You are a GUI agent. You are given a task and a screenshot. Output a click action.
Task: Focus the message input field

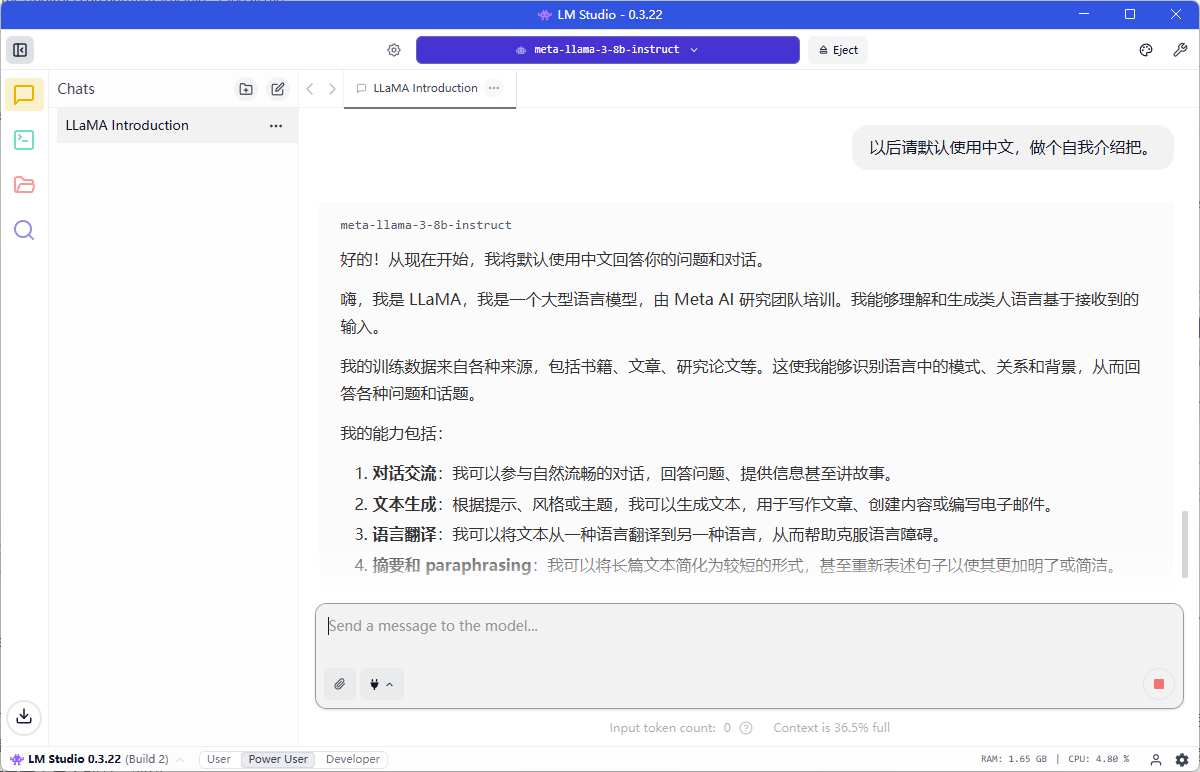(749, 628)
